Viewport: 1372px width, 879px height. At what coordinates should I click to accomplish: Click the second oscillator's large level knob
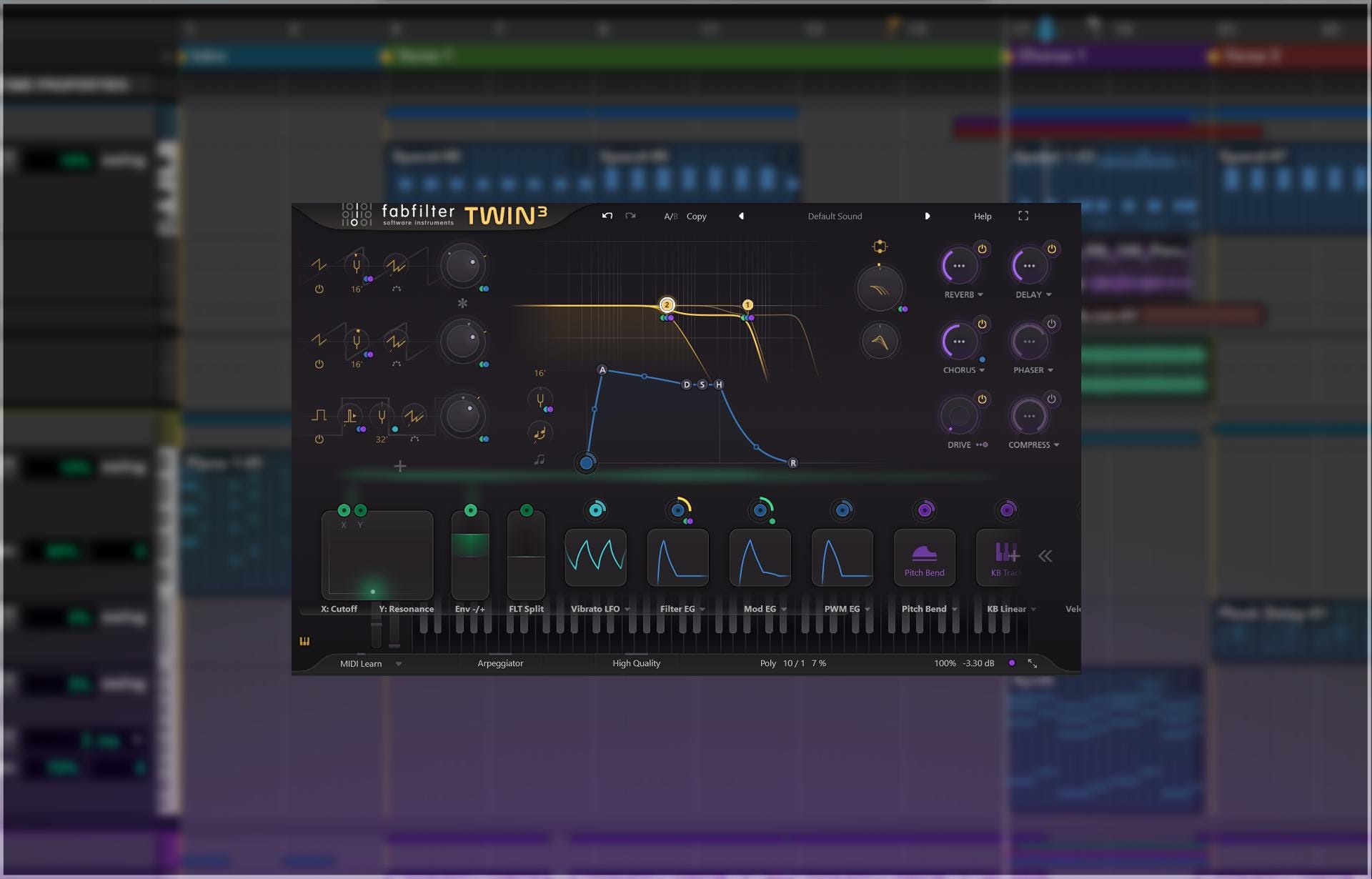tap(462, 342)
